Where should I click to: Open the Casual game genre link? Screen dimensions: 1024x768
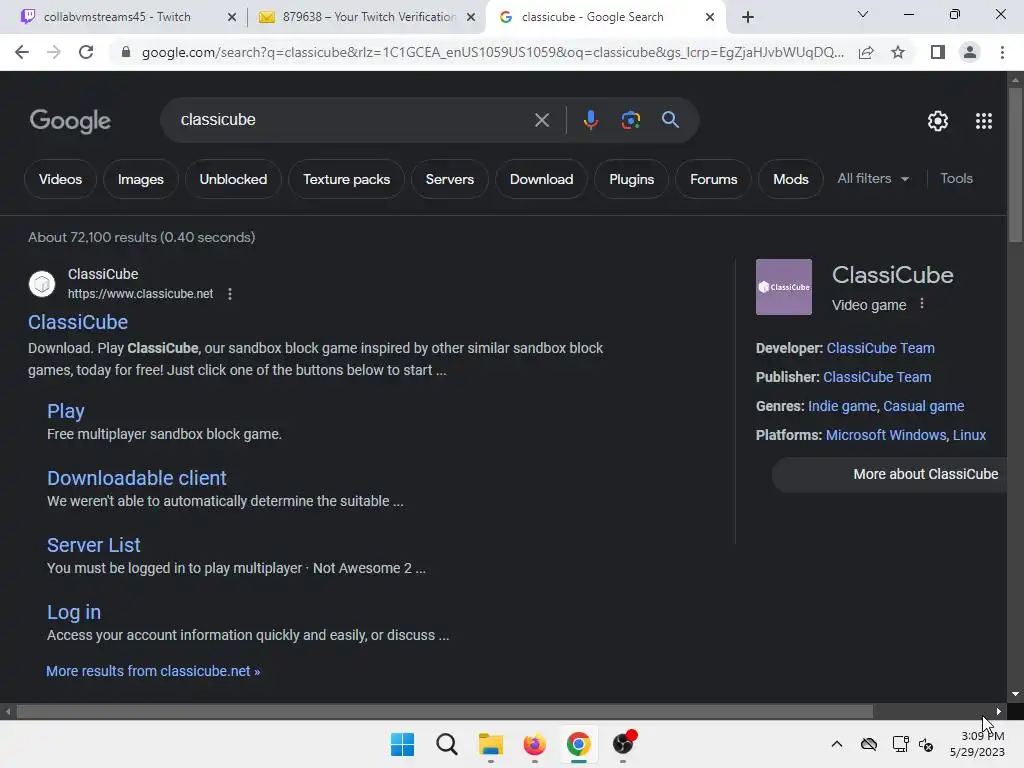(x=923, y=406)
